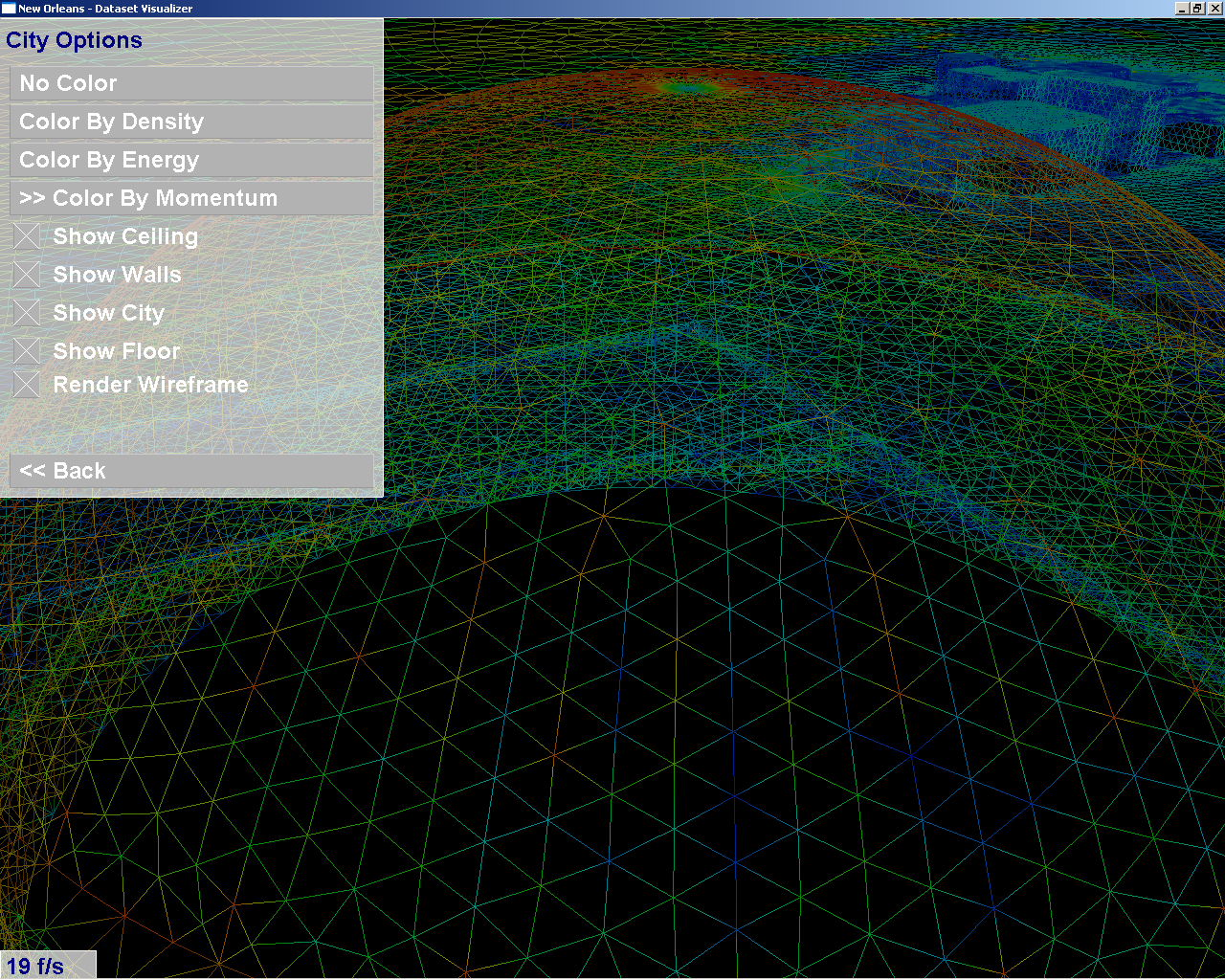Disable the Show Walls checkbox
Viewport: 1225px width, 980px height.
click(27, 275)
